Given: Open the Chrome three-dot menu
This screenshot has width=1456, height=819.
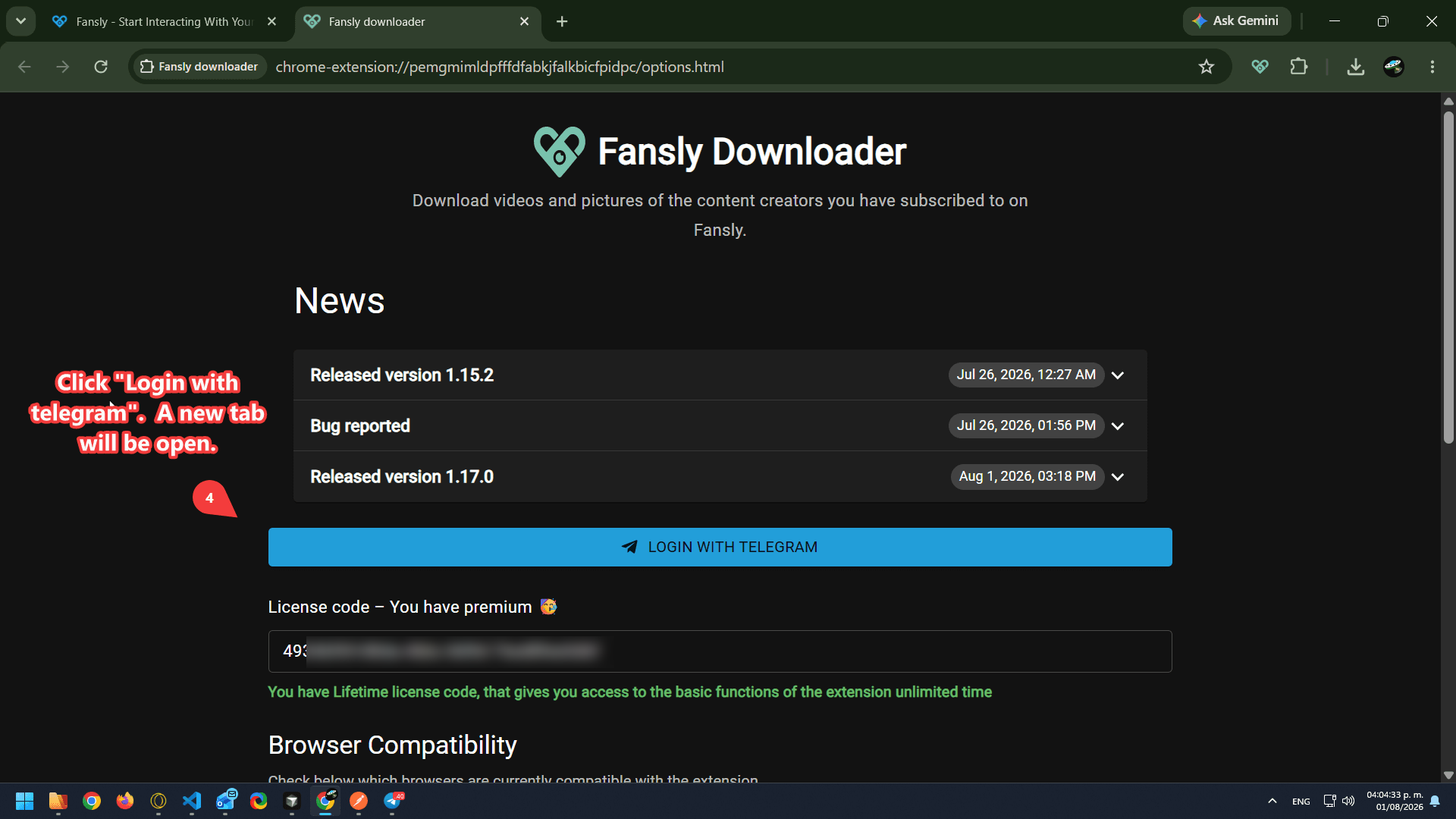Looking at the screenshot, I should click(1432, 67).
